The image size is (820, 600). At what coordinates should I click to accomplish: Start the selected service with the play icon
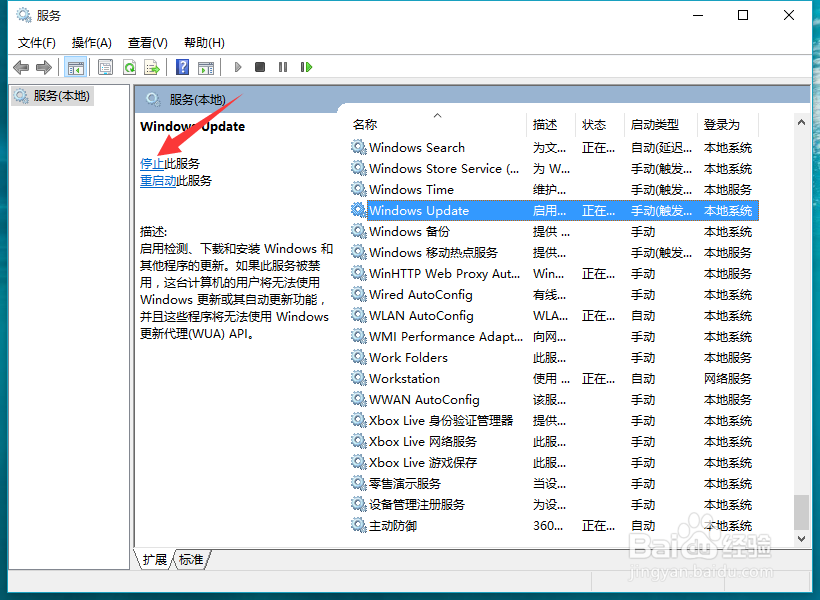[237, 67]
